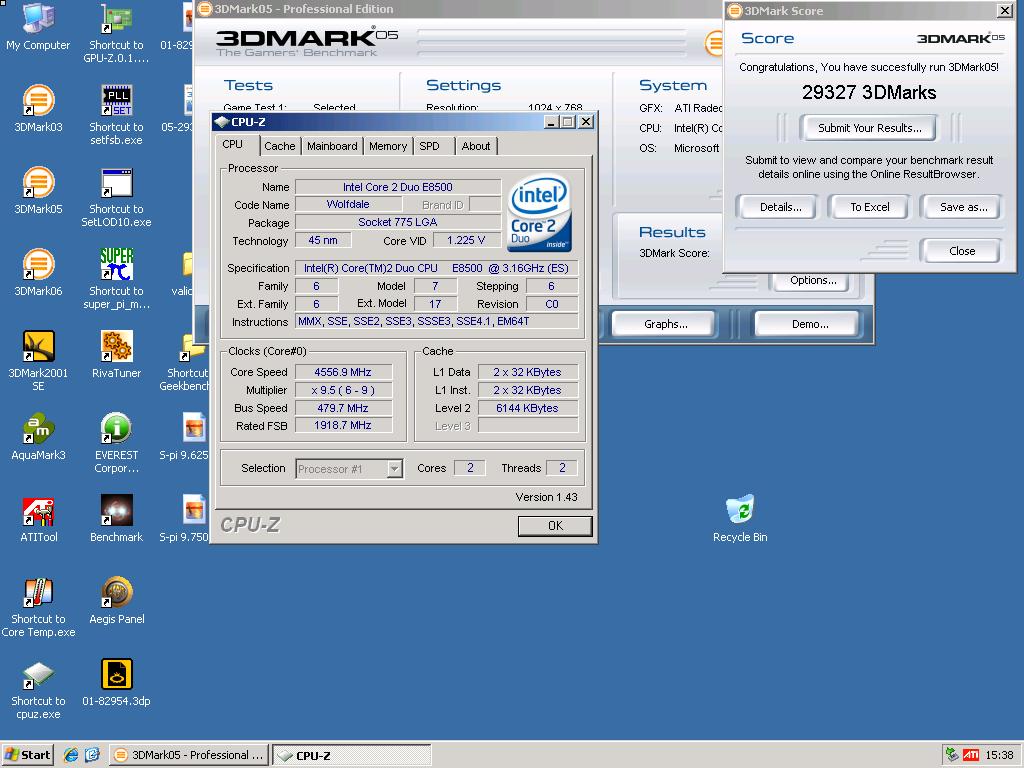Viewport: 1024px width, 768px height.
Task: Click Bus Speed value 479.7 MHz
Action: click(x=344, y=408)
